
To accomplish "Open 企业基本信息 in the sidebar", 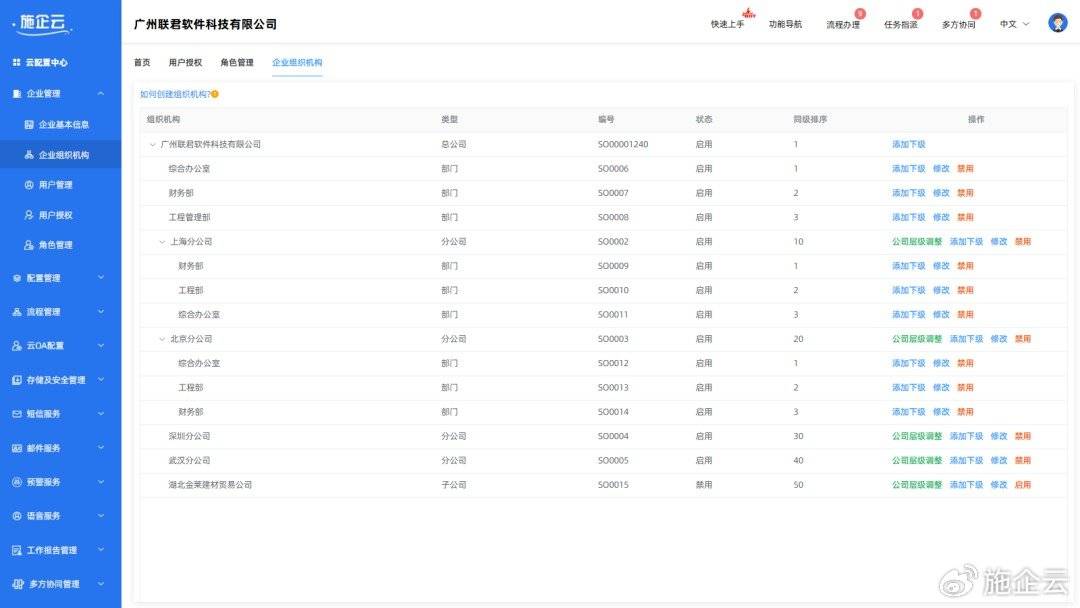I will [63, 125].
